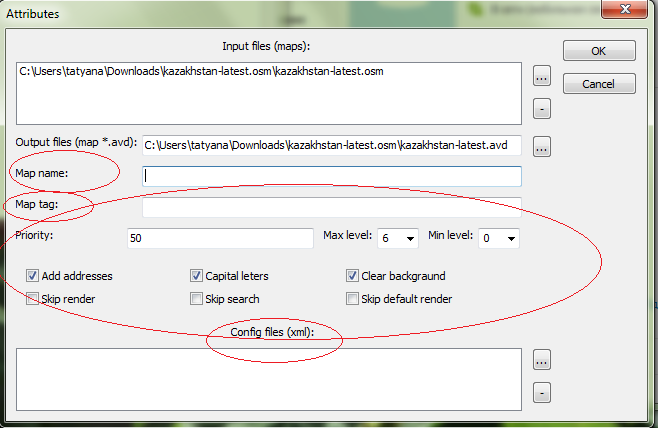Expand the Min level dropdown
Viewport: 658px width, 428px height.
tap(498, 238)
